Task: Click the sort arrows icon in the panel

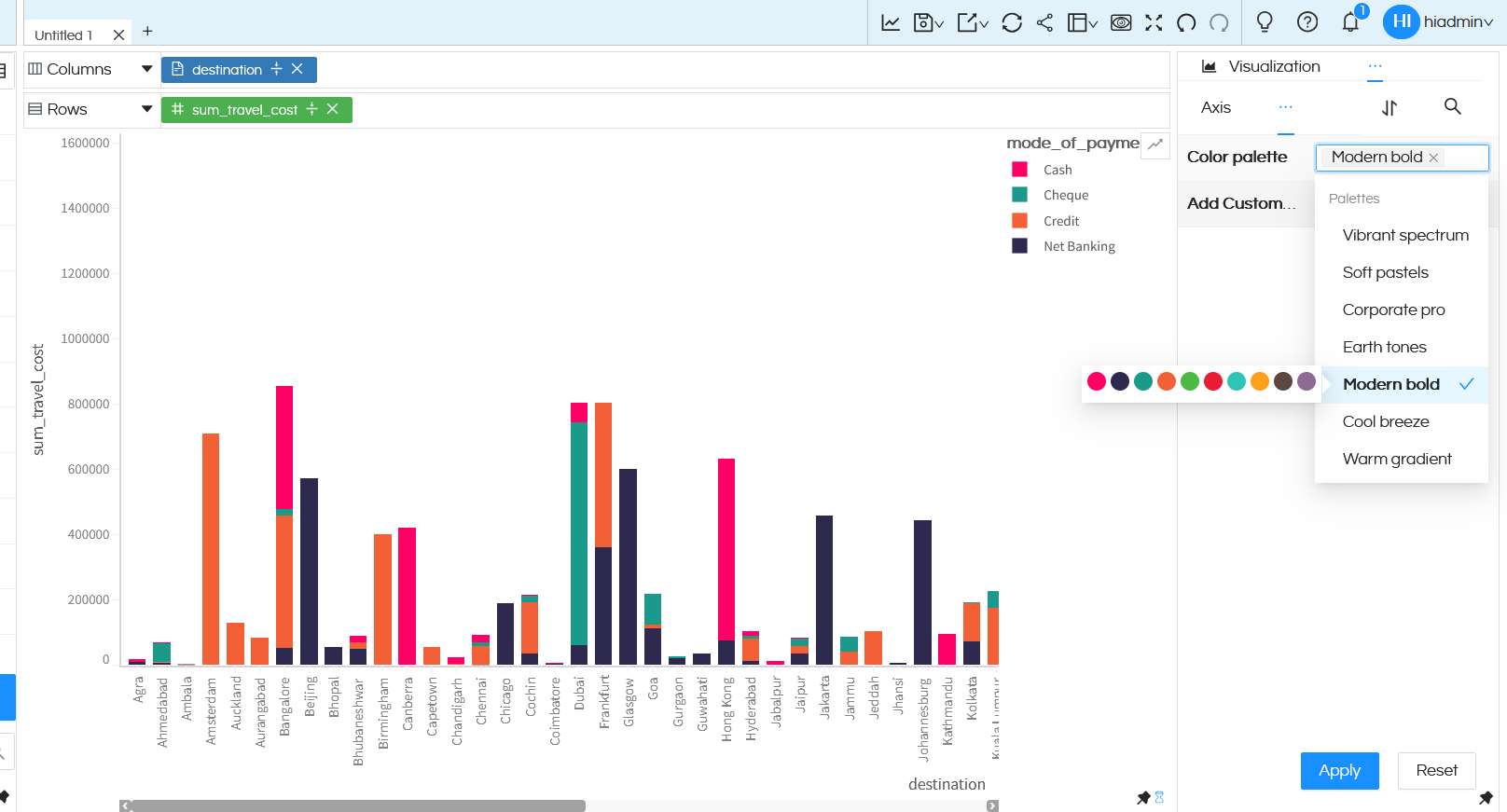Action: (1389, 108)
